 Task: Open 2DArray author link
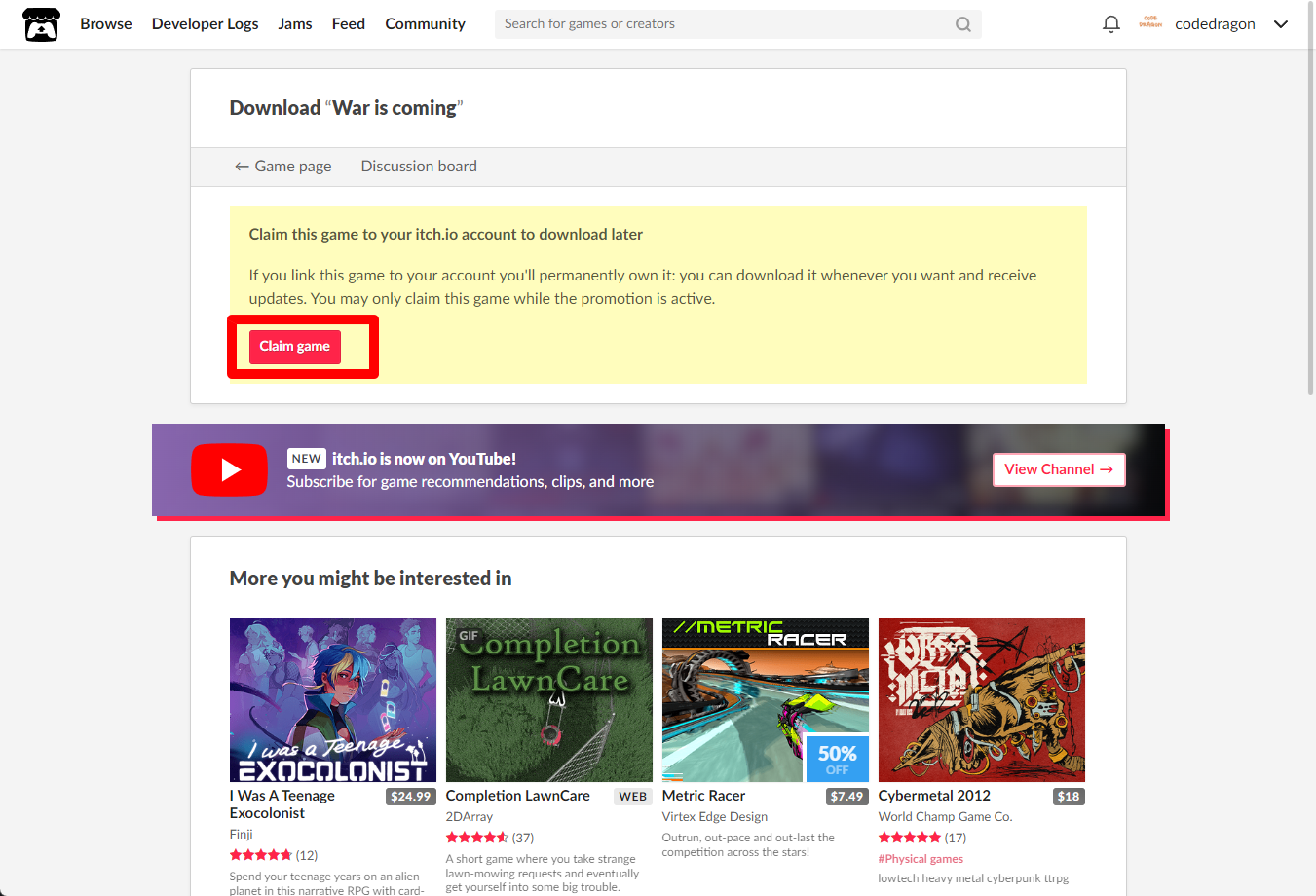coord(470,817)
